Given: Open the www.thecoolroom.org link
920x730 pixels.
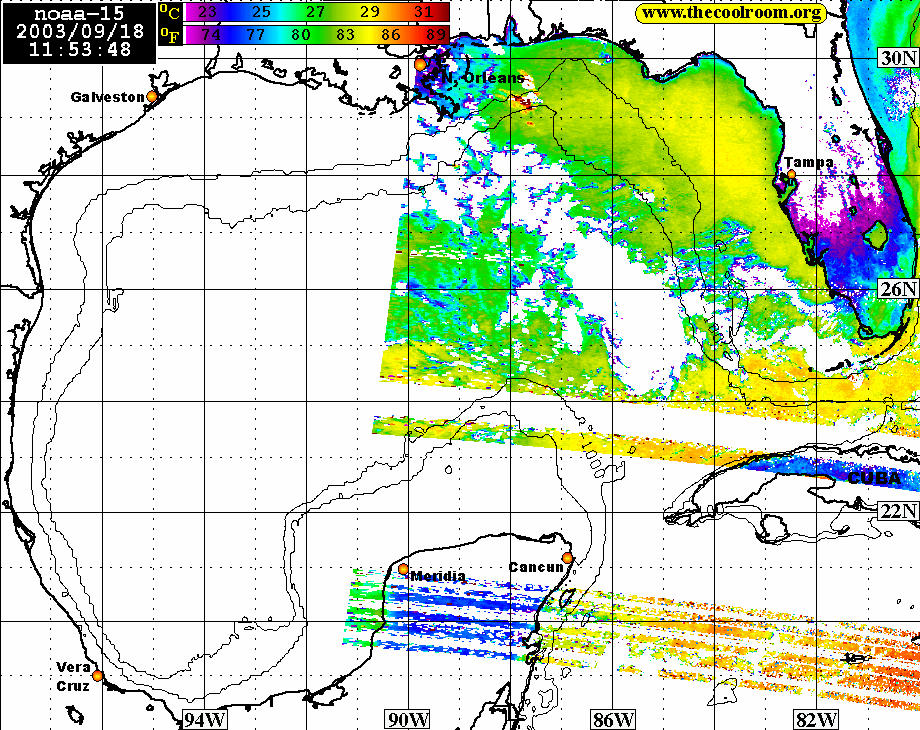Looking at the screenshot, I should pos(731,13).
